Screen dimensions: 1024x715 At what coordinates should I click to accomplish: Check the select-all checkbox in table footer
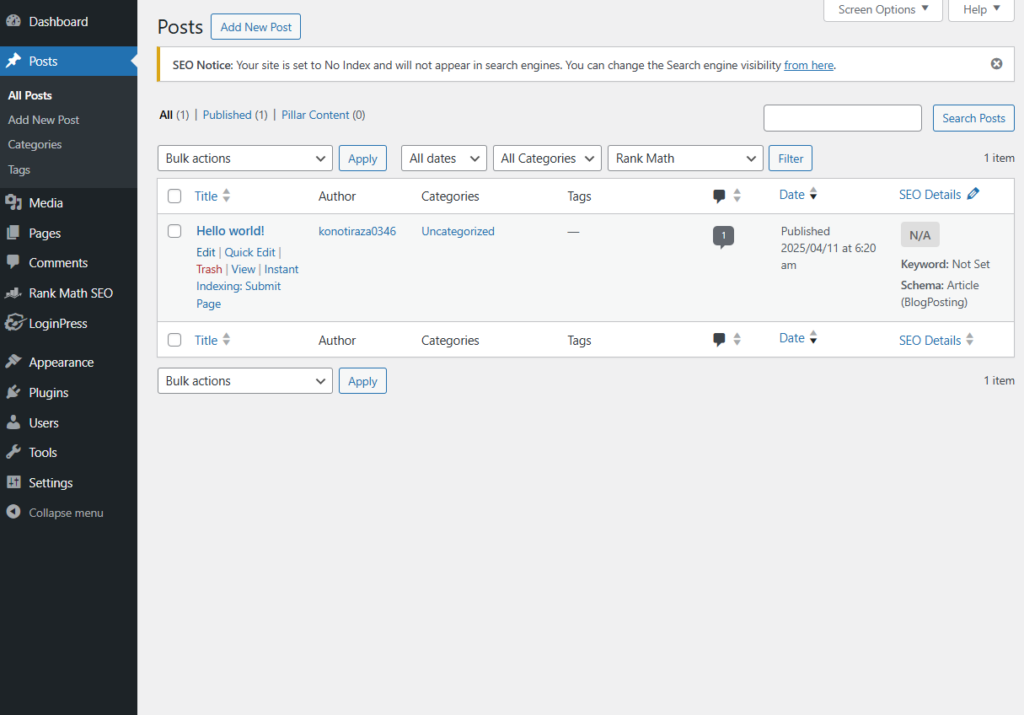[x=174, y=340]
